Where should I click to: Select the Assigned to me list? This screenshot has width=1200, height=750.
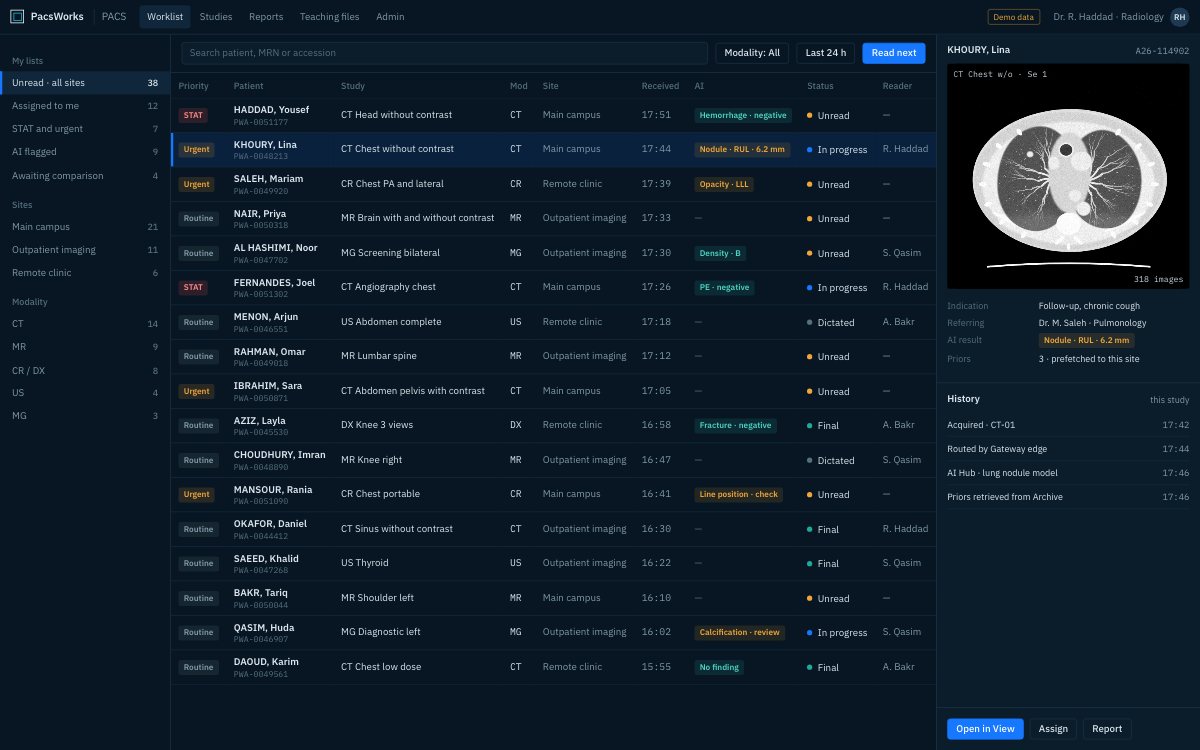click(85, 105)
